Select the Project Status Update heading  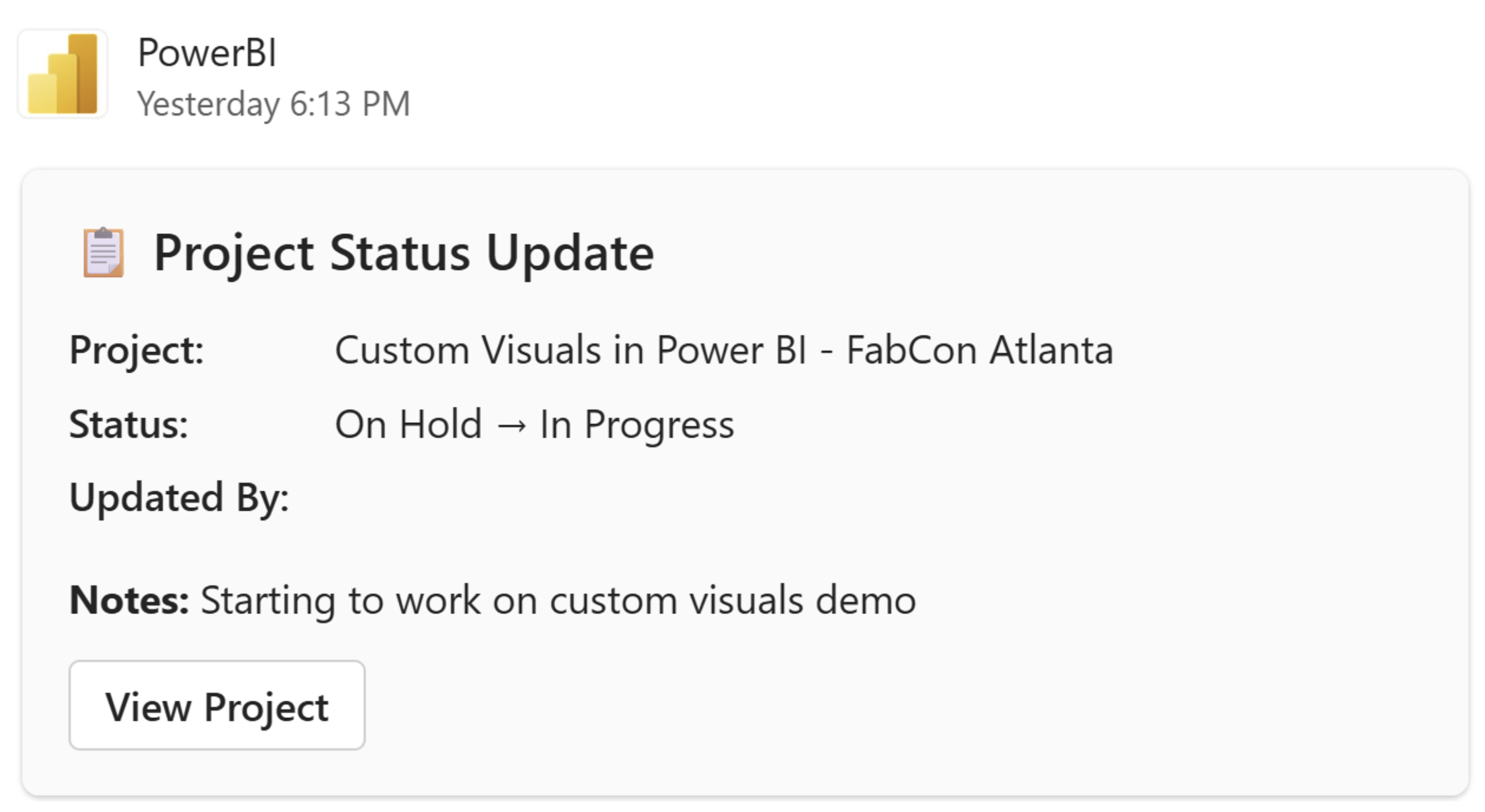click(403, 252)
